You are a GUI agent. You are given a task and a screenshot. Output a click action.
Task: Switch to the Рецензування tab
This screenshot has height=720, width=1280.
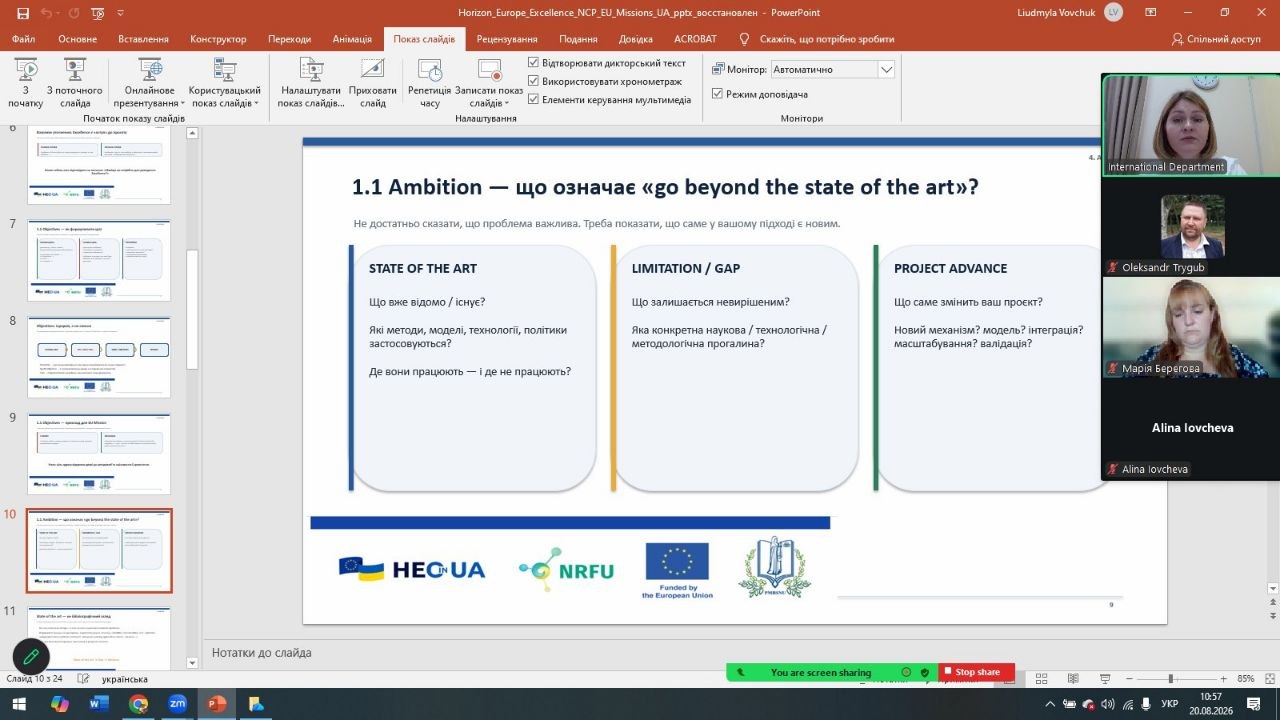click(x=506, y=39)
